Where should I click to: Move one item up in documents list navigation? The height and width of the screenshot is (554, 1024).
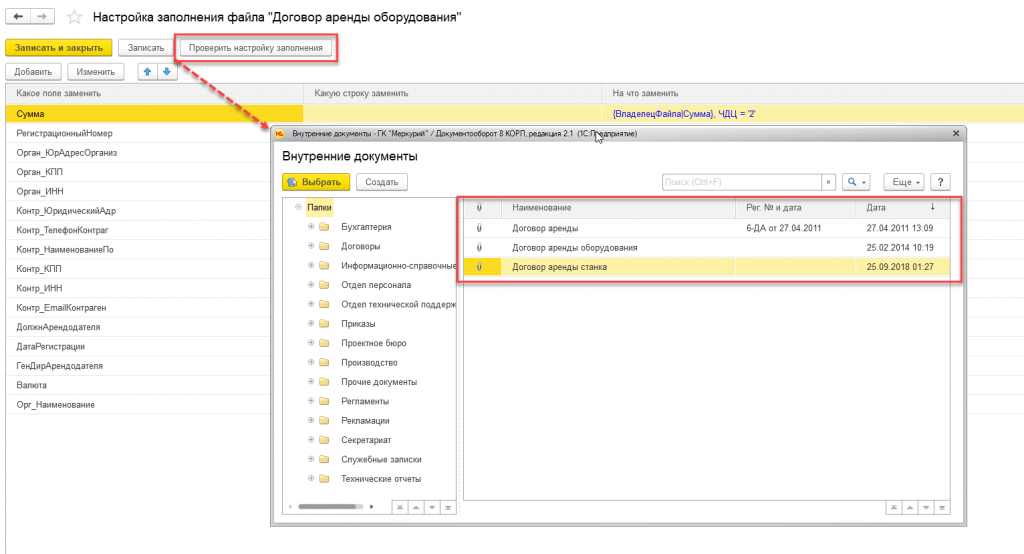click(910, 508)
